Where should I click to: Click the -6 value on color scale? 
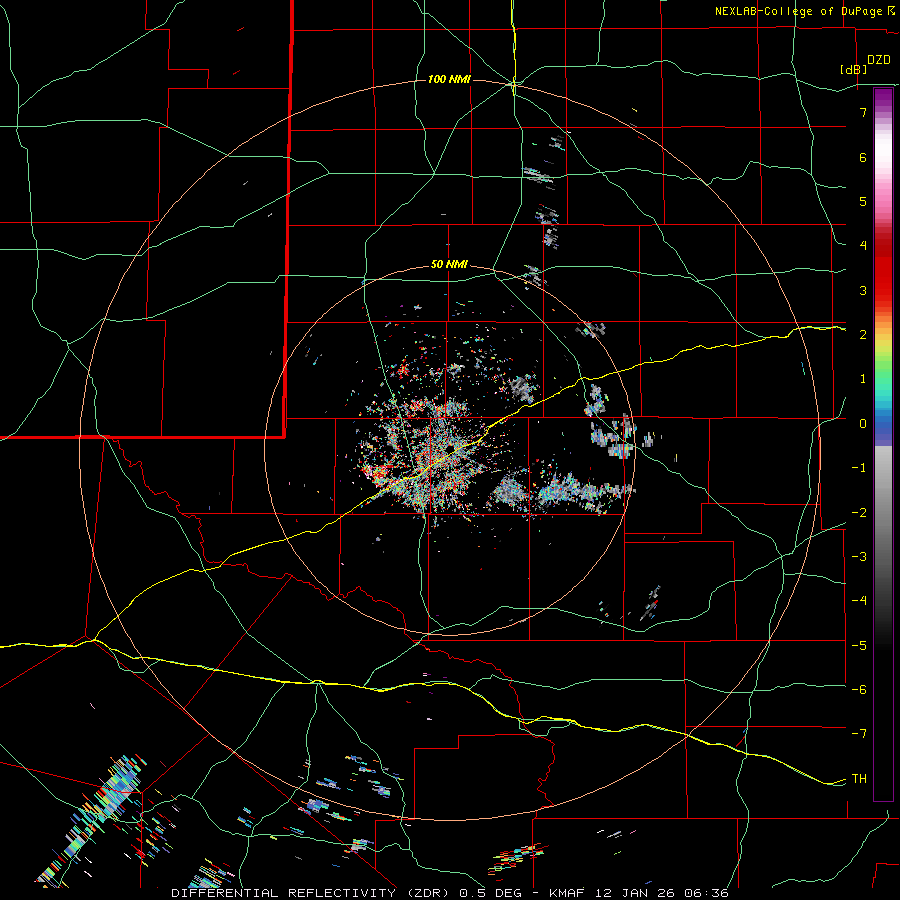pyautogui.click(x=859, y=690)
